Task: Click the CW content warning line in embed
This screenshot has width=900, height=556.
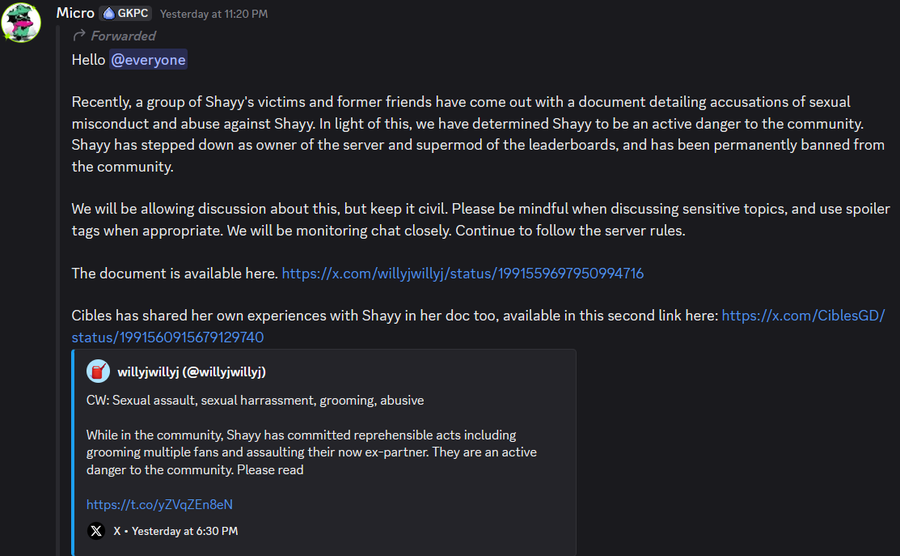Action: [x=255, y=400]
